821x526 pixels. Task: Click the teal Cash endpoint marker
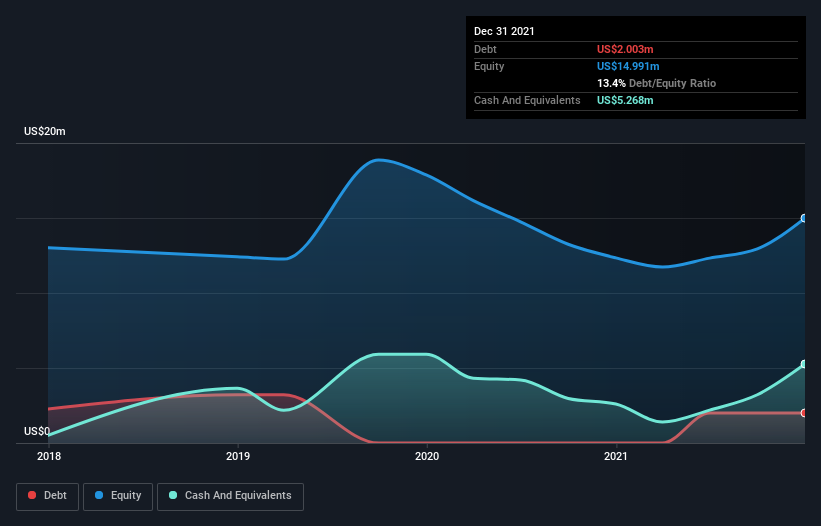click(804, 364)
